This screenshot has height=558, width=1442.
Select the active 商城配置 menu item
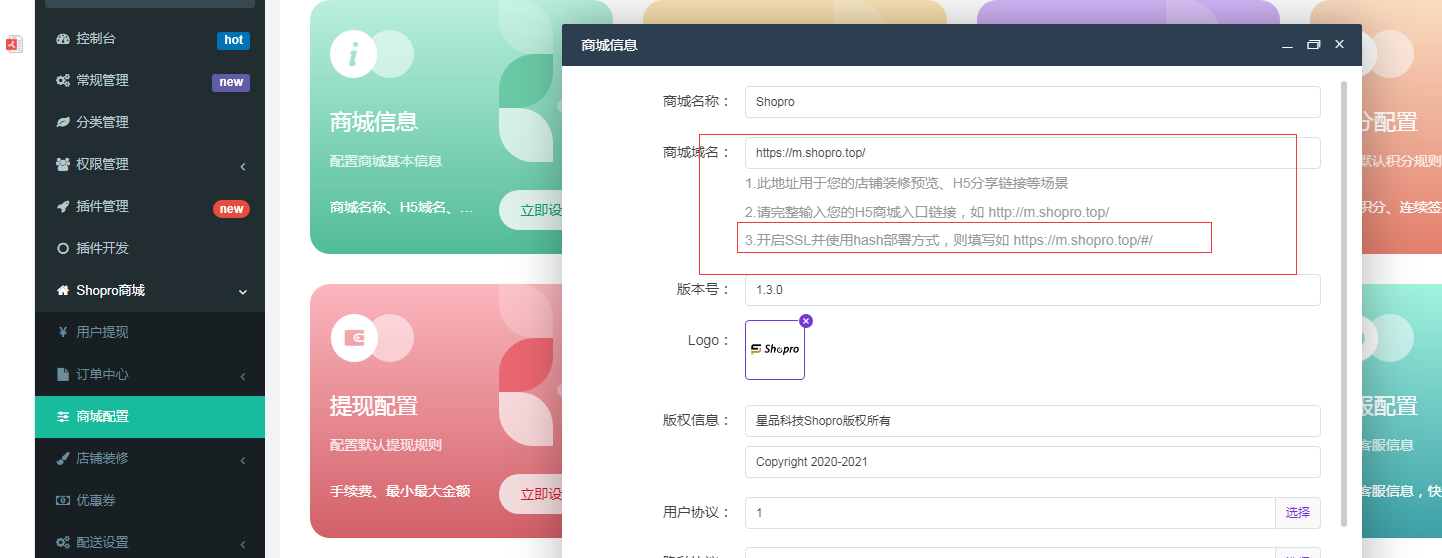tap(150, 417)
